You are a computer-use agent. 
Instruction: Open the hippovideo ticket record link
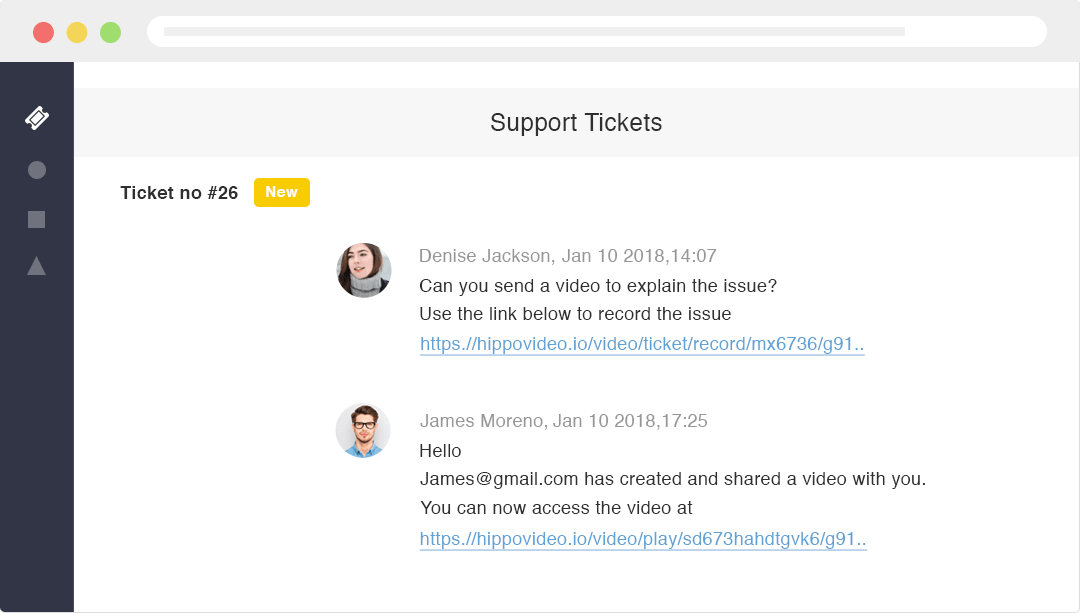pyautogui.click(x=642, y=344)
